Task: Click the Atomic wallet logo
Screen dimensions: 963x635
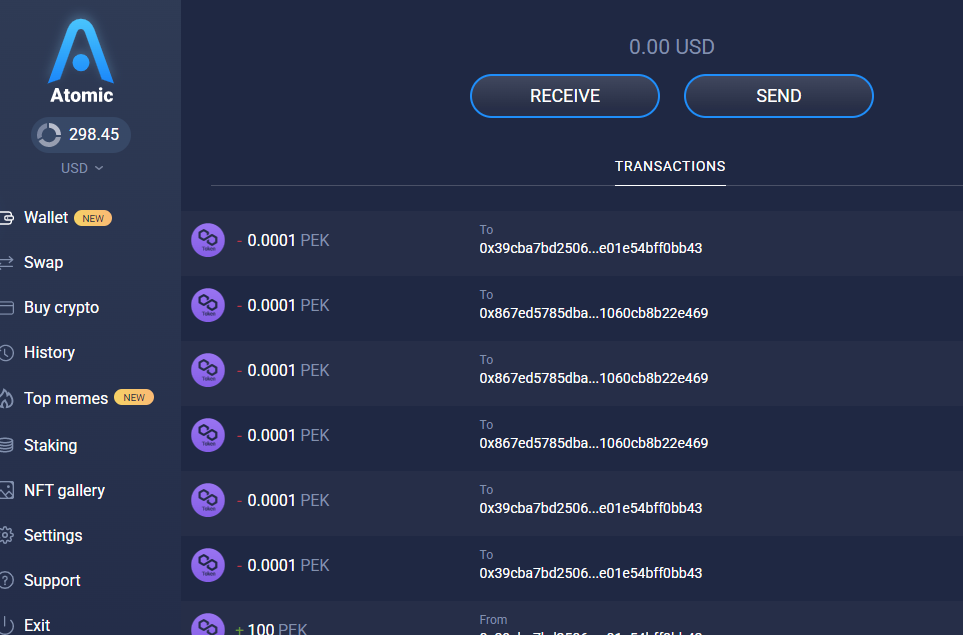Action: [81, 53]
